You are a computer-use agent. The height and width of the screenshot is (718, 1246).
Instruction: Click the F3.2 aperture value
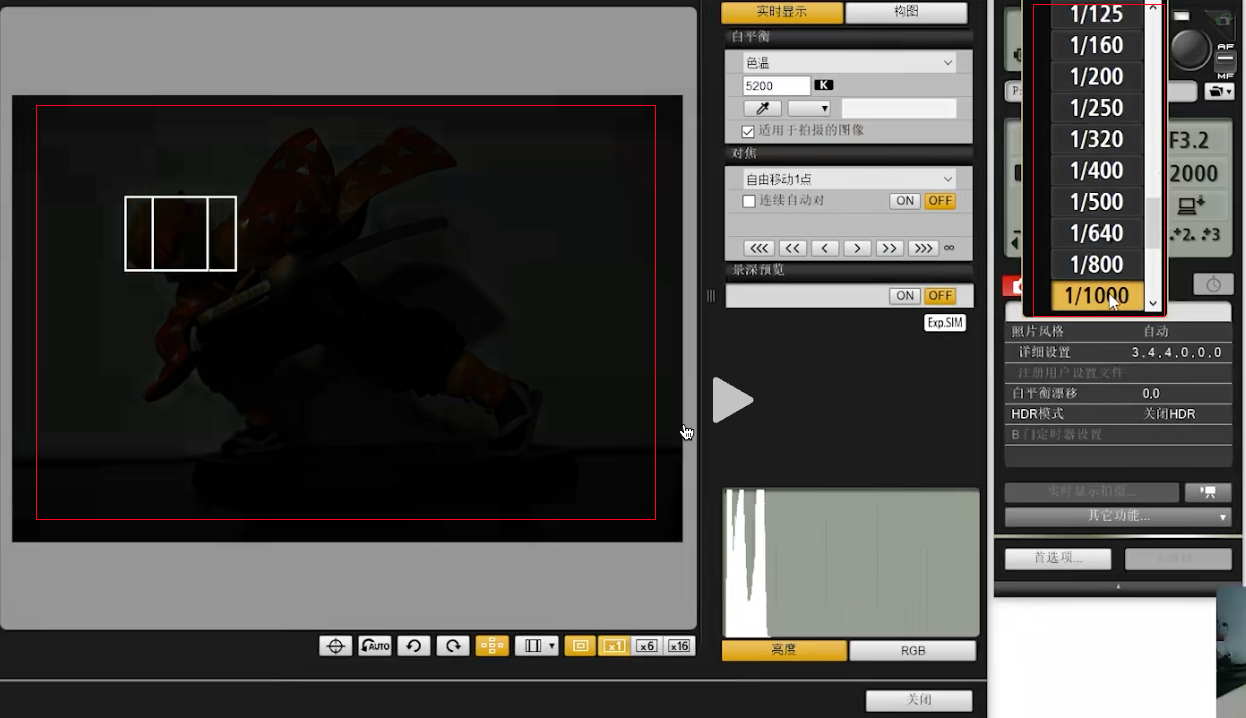(1189, 140)
